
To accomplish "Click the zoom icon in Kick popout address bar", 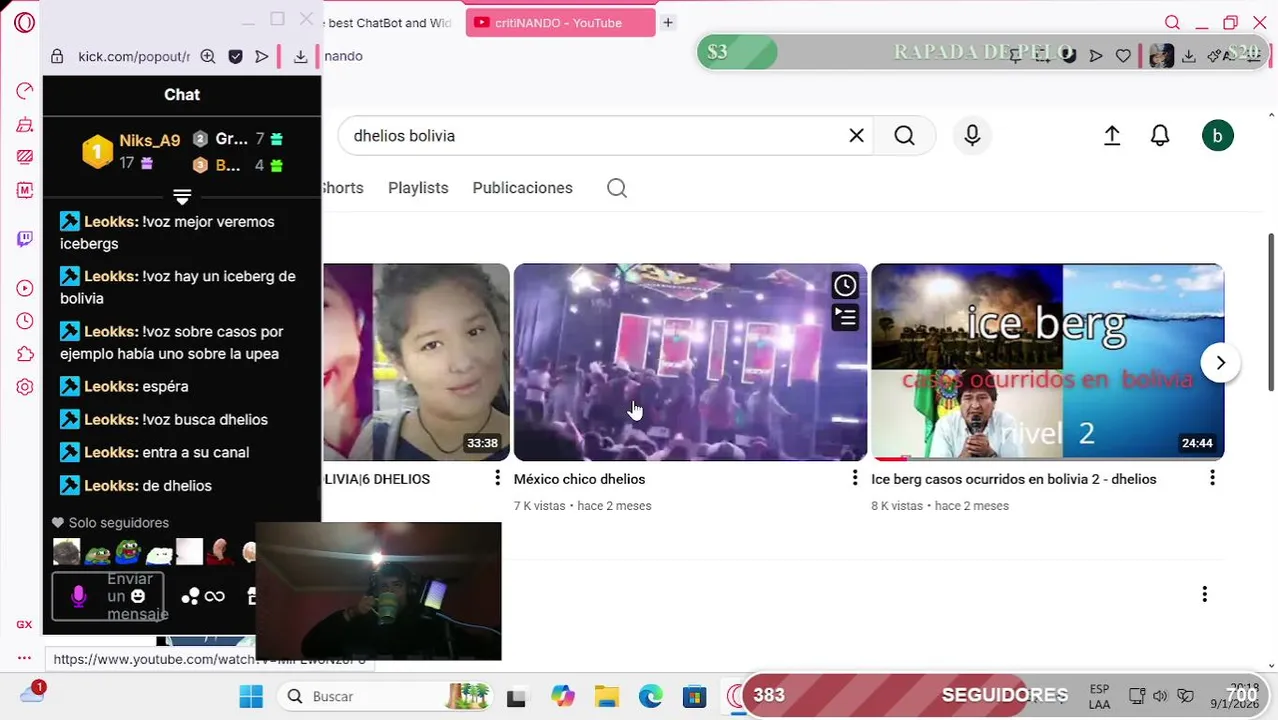I will pos(208,57).
